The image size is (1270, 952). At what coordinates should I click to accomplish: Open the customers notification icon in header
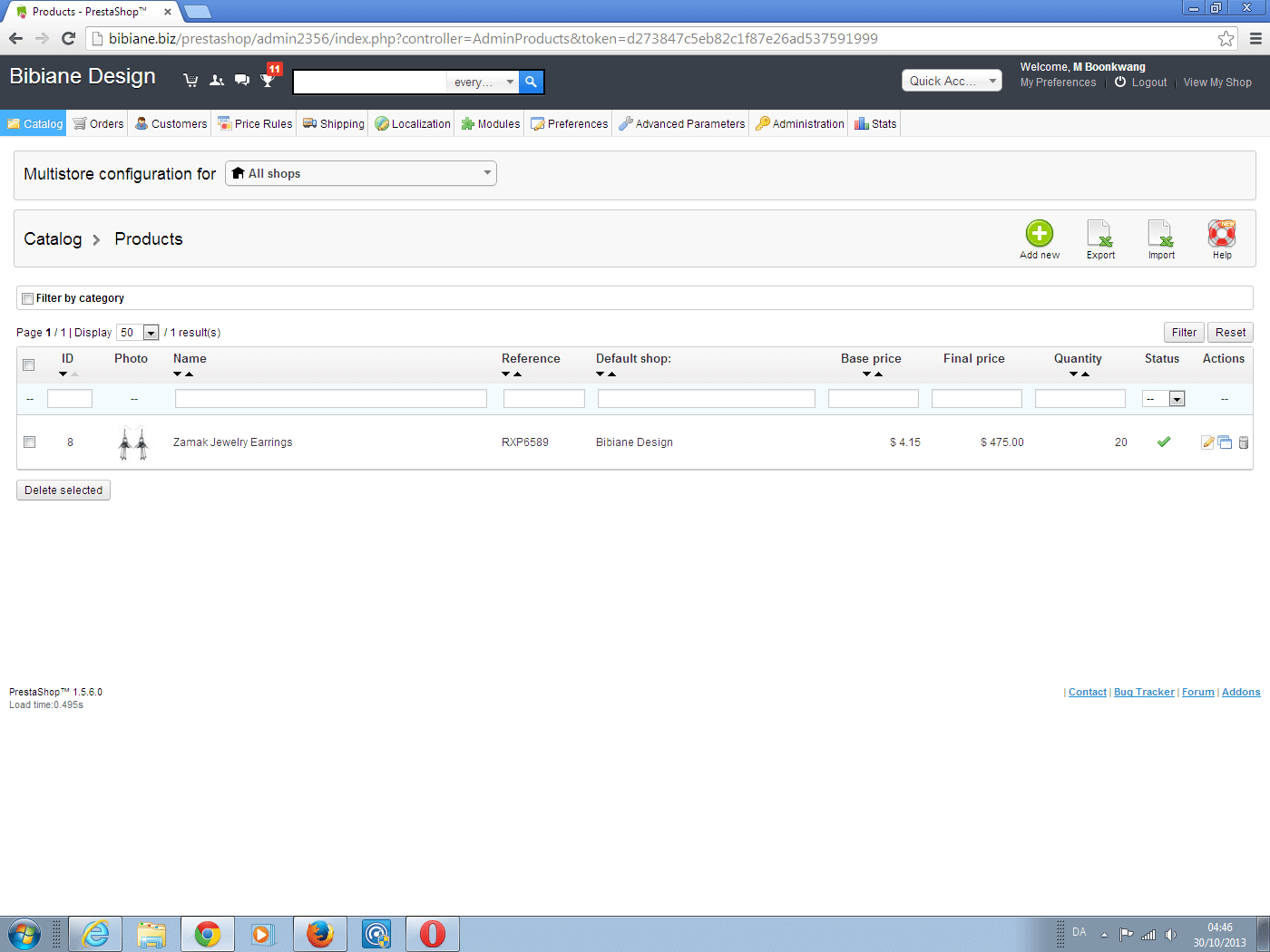217,81
